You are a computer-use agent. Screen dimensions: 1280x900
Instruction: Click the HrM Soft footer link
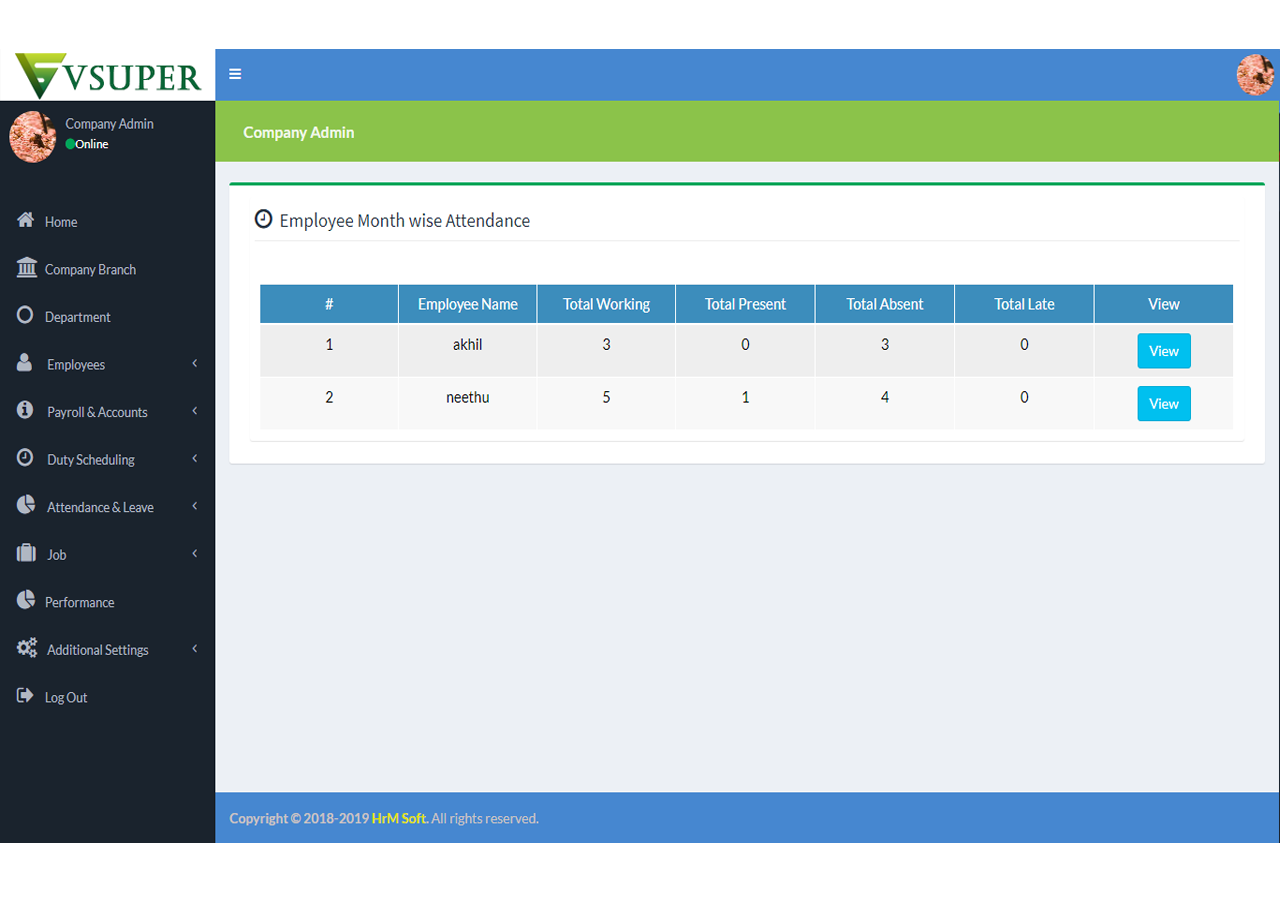(399, 818)
